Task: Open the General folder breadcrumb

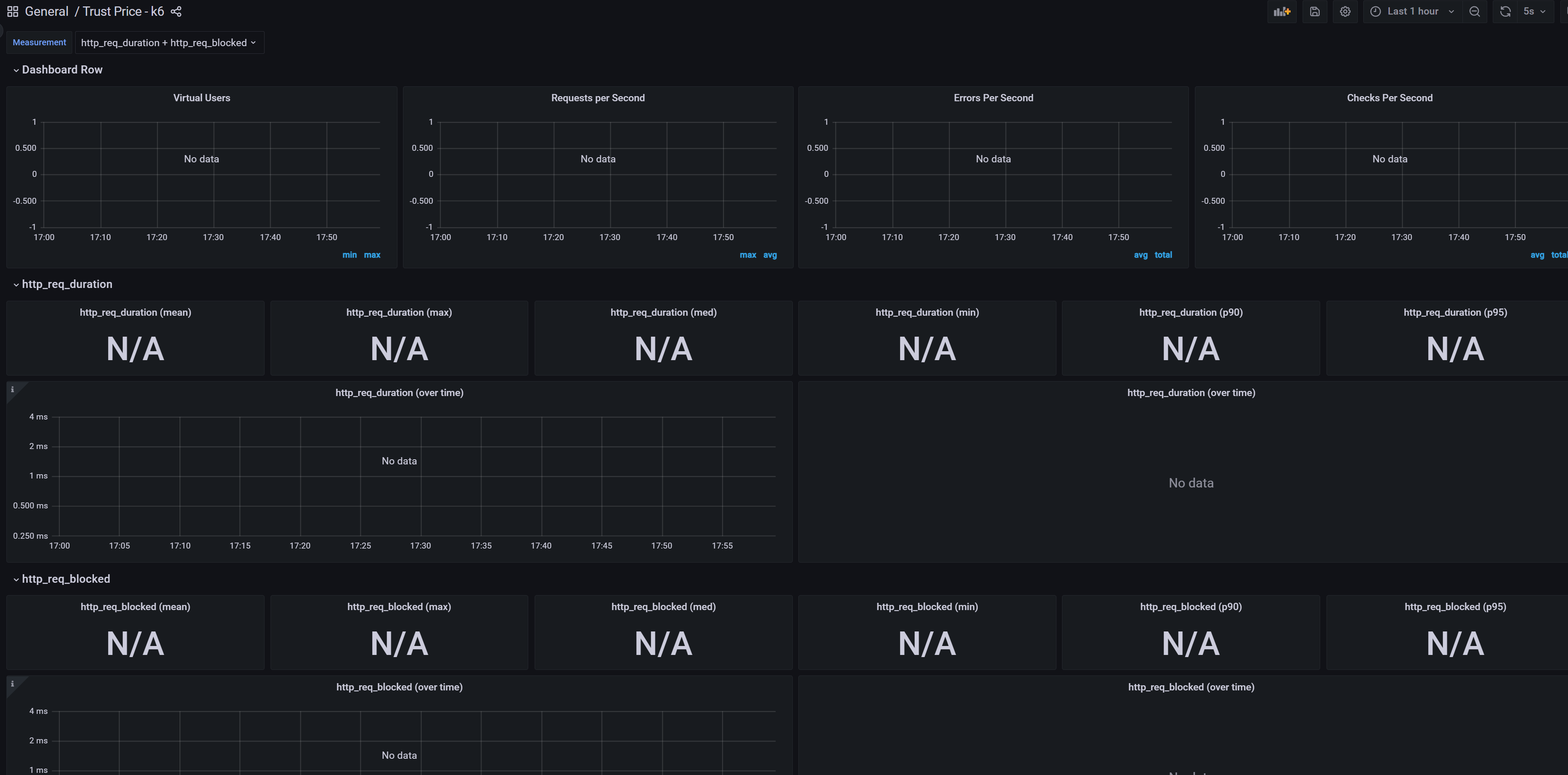Action: click(46, 12)
